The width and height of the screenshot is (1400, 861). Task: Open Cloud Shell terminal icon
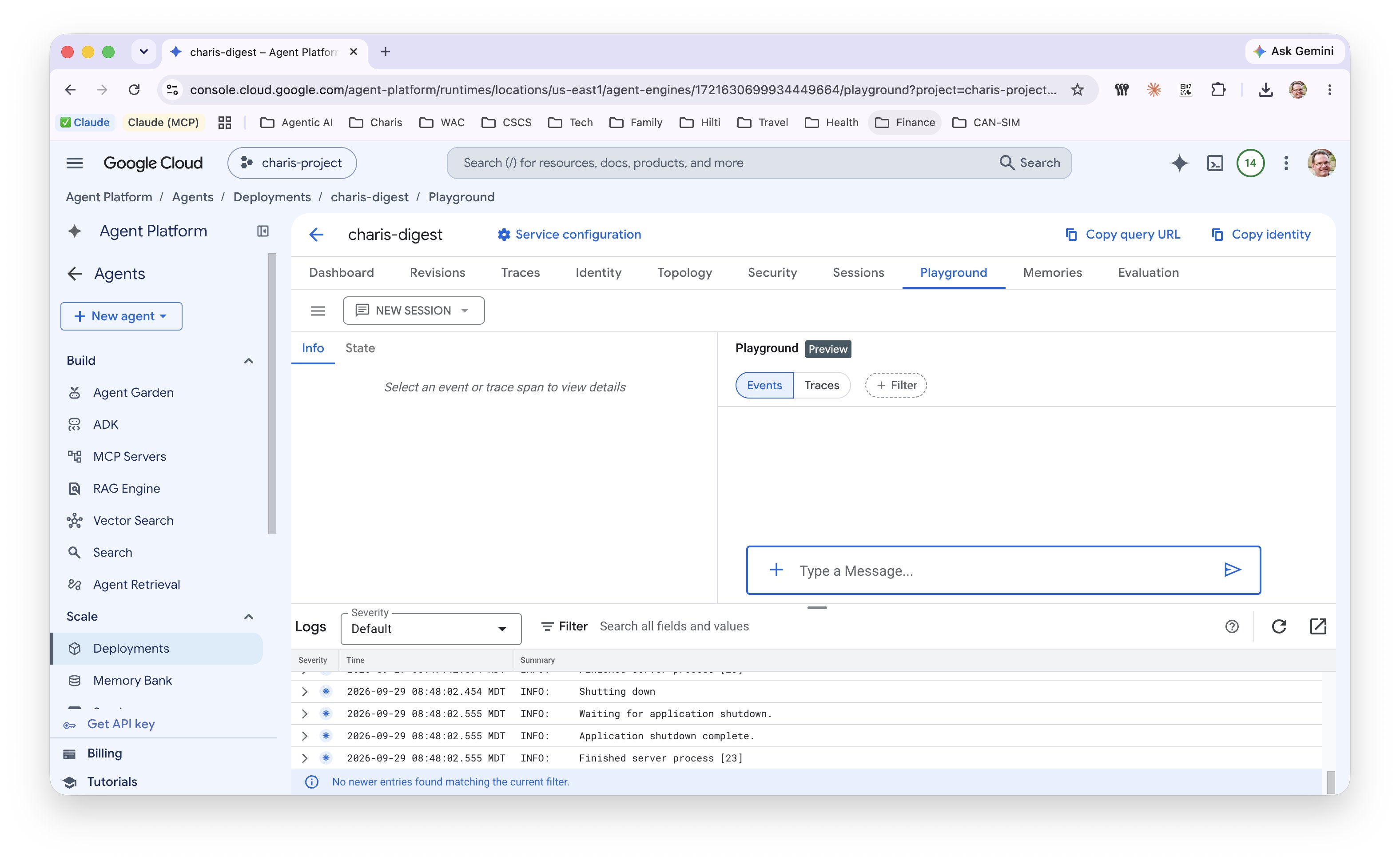[x=1214, y=163]
